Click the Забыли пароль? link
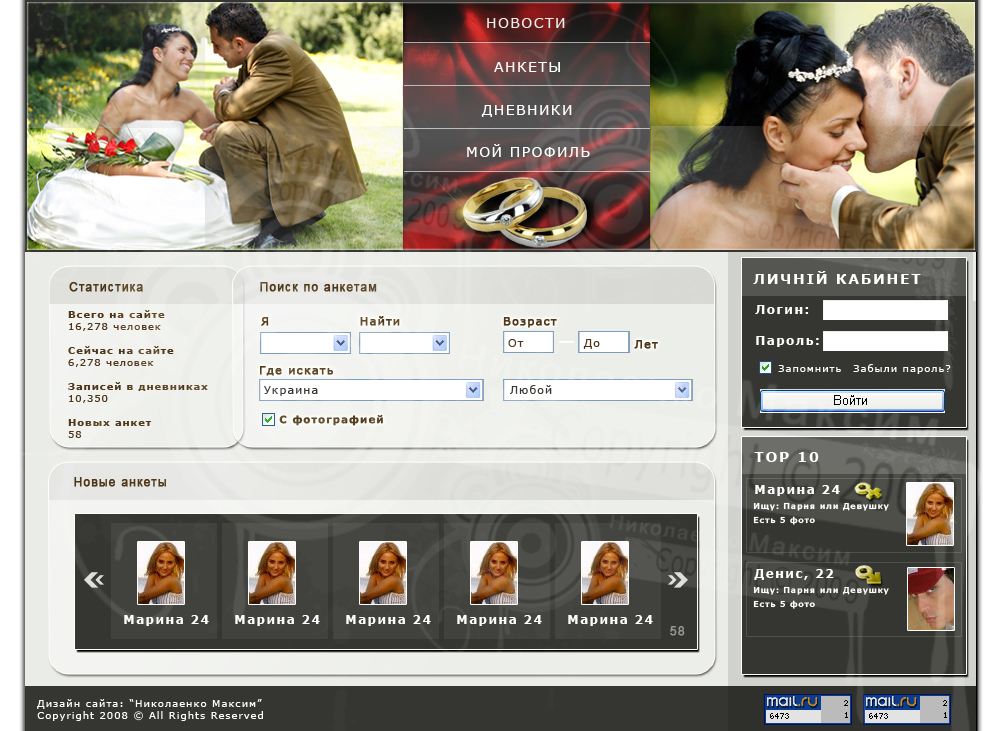This screenshot has width=1001, height=731. pos(901,369)
